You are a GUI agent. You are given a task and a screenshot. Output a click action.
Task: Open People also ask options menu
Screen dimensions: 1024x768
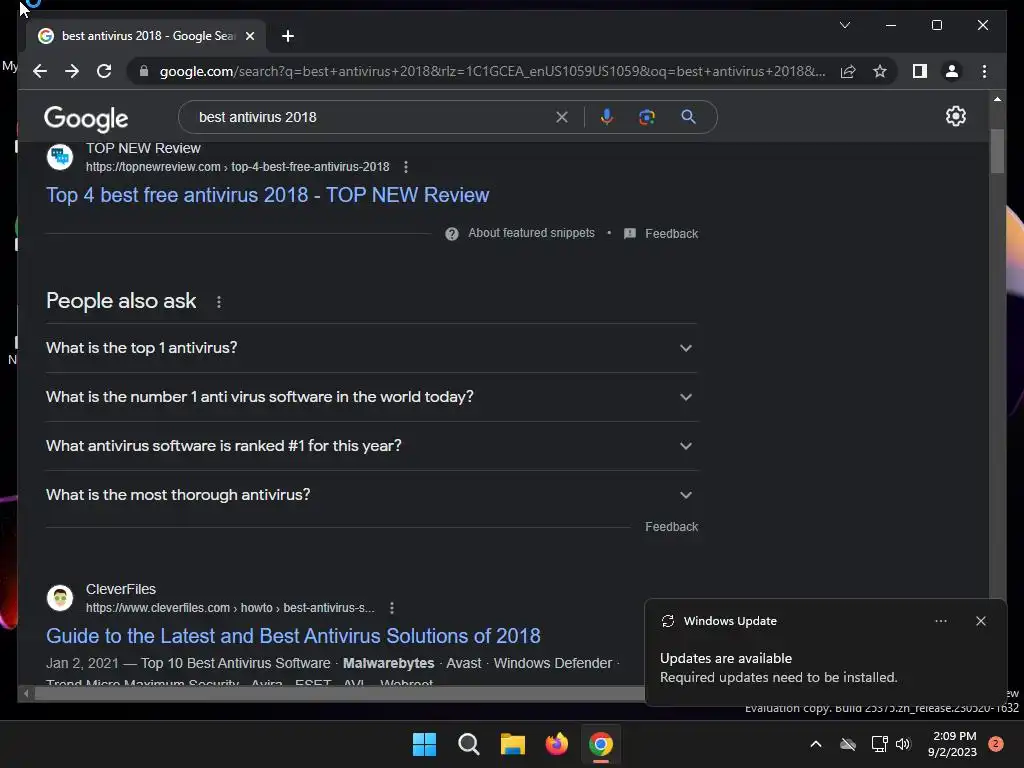tap(219, 302)
